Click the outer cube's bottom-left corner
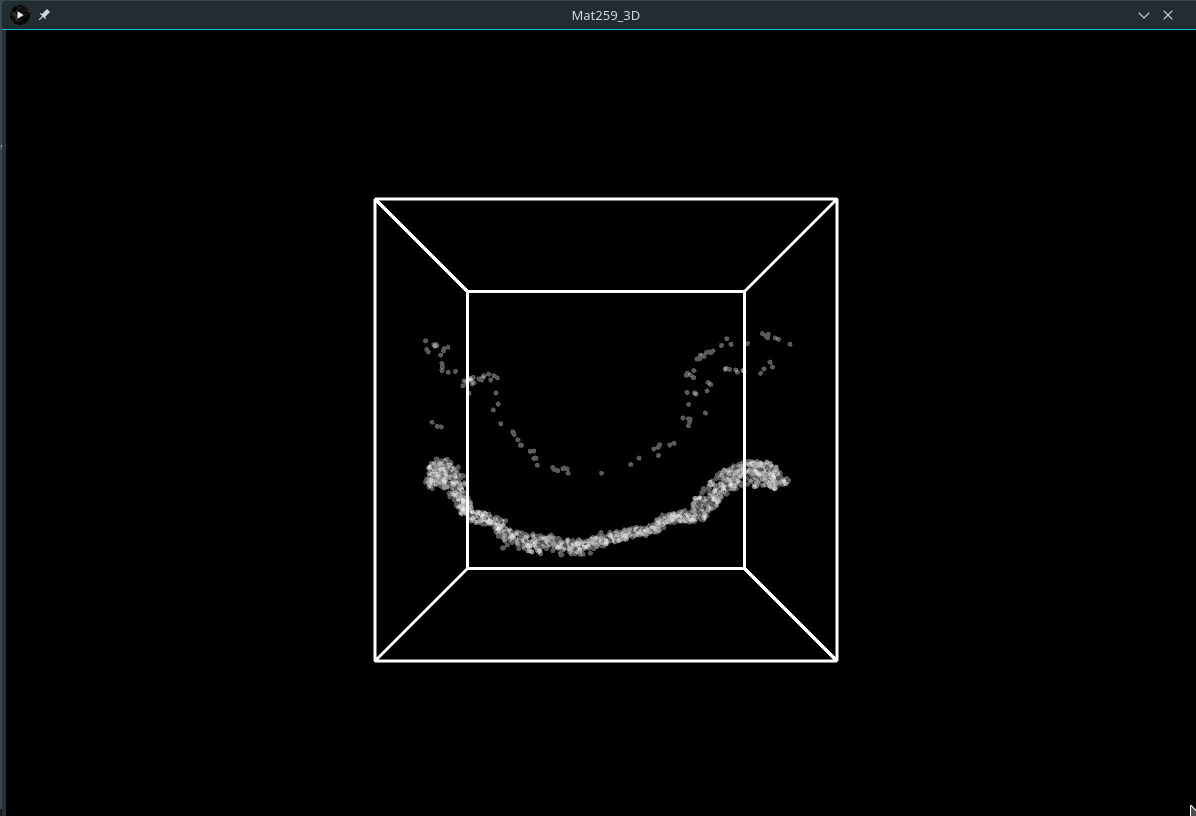The width and height of the screenshot is (1196, 816). pos(376,660)
